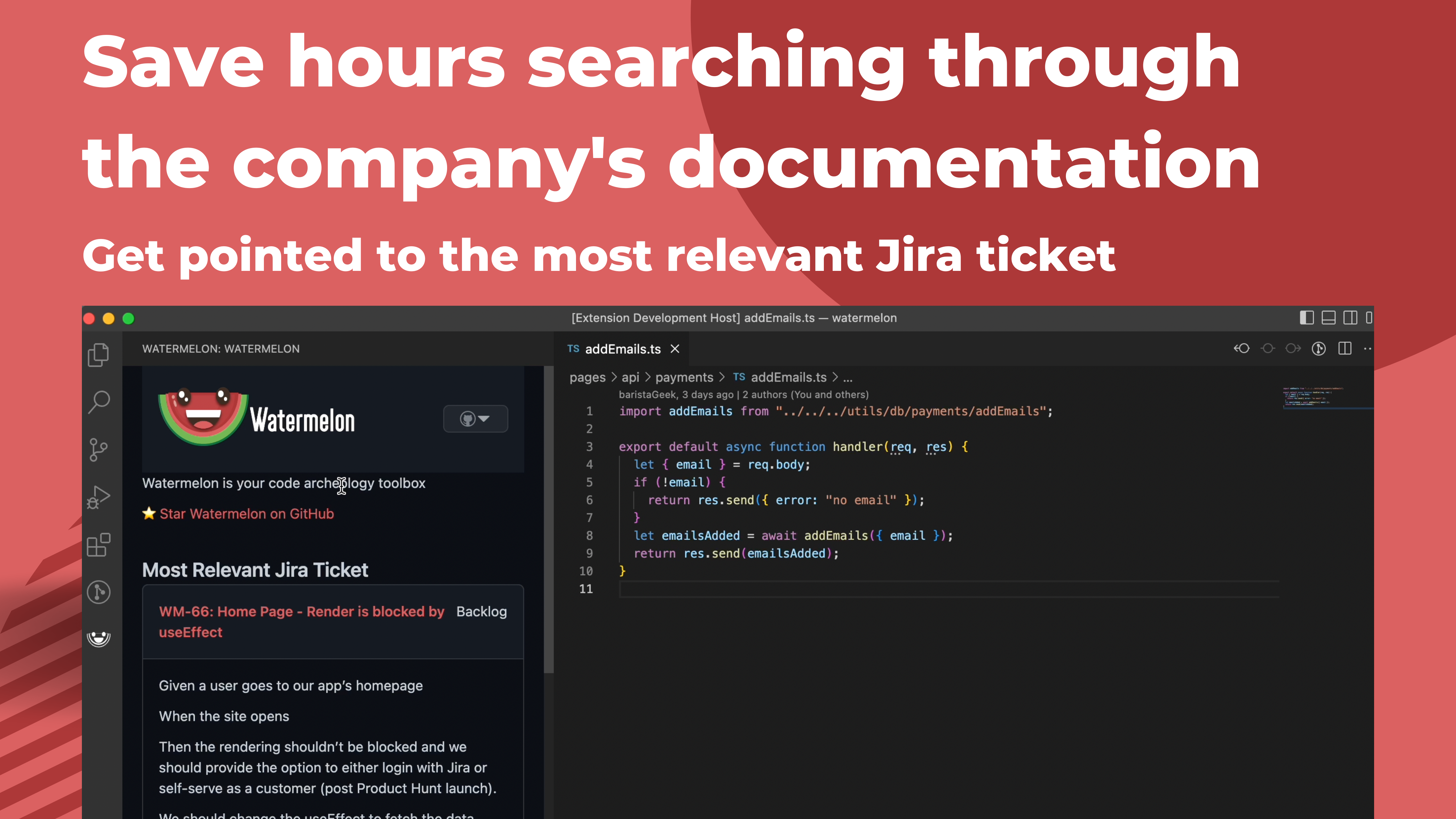Click line number 1 in gutter

[589, 411]
